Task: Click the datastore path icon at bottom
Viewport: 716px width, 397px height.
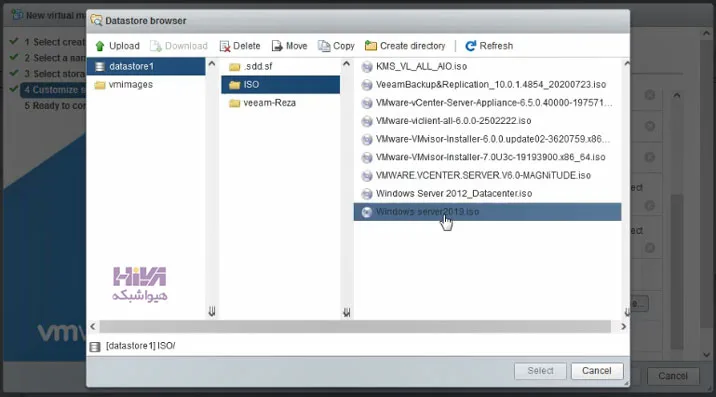Action: (x=95, y=347)
